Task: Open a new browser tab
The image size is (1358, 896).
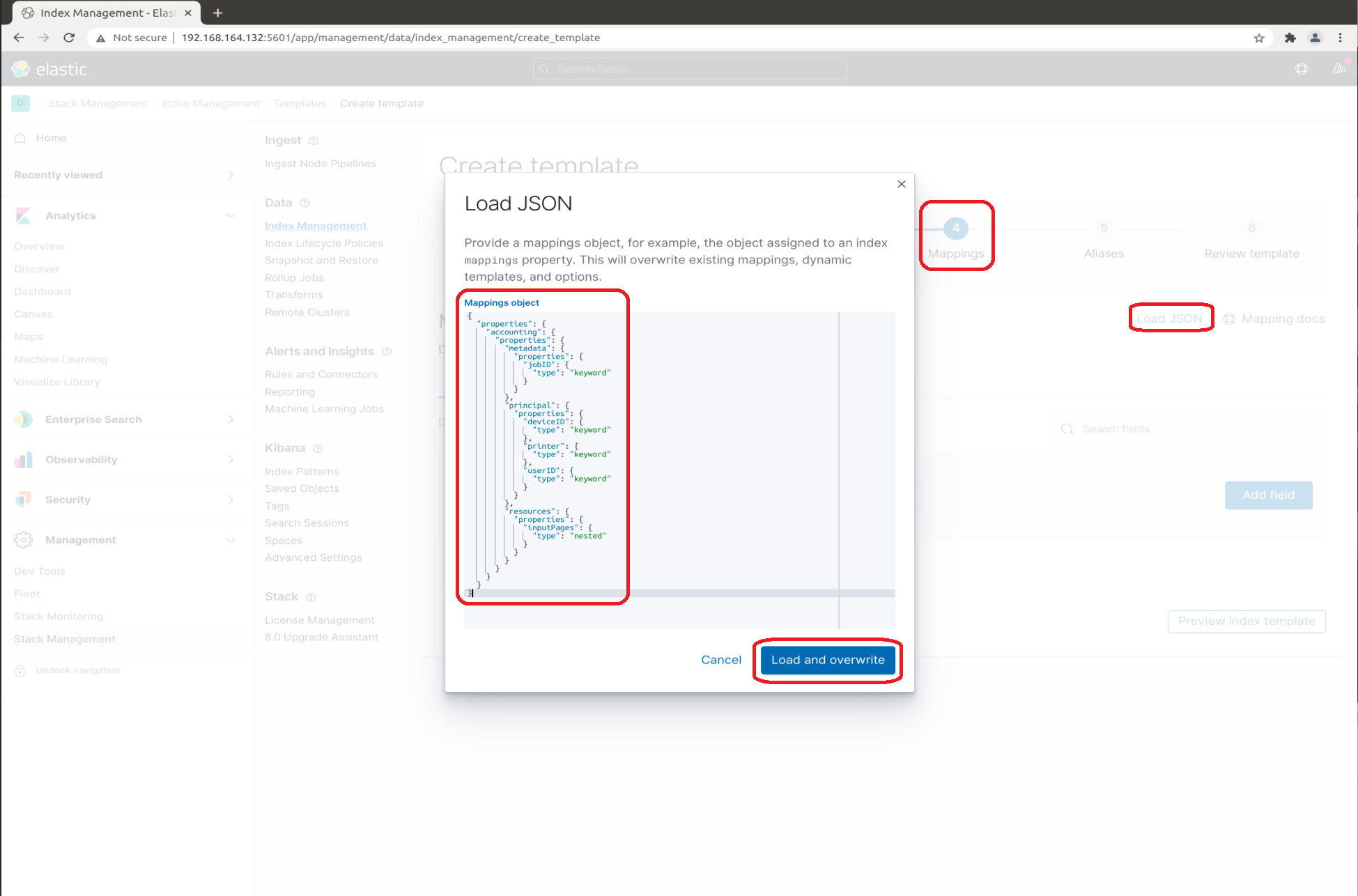Action: click(x=217, y=13)
